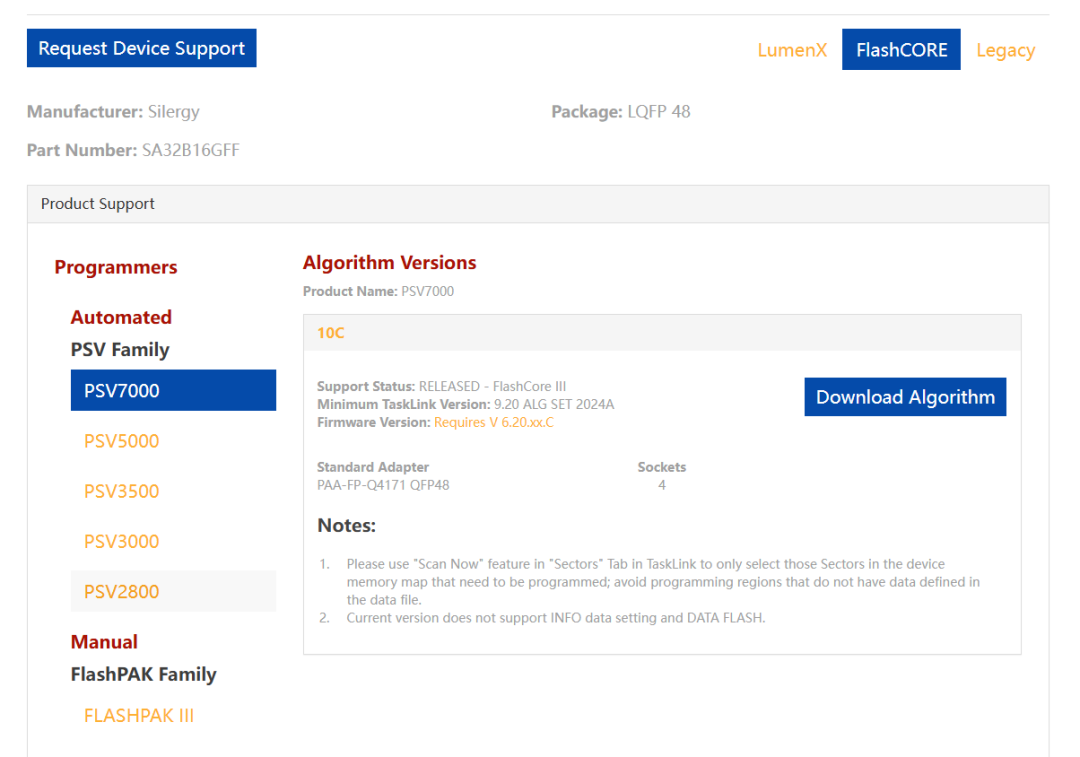
Task: Click the Request Device Support button
Action: click(x=141, y=48)
